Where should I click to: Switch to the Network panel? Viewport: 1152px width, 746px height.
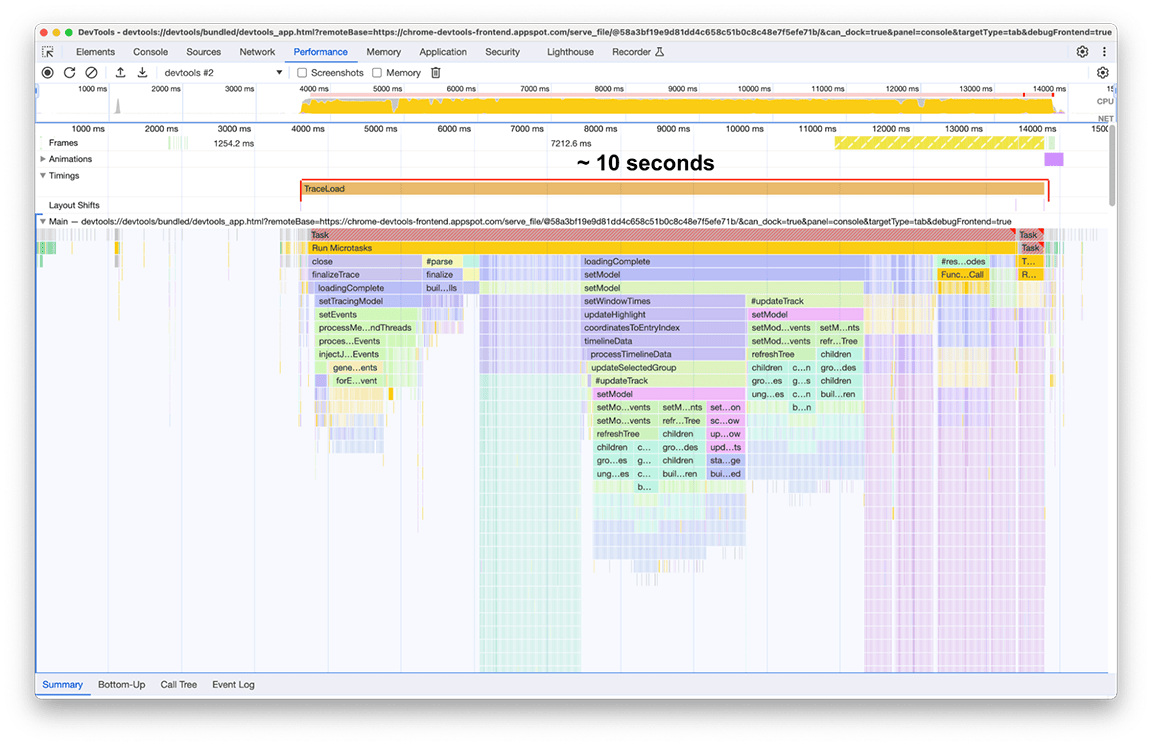(257, 52)
